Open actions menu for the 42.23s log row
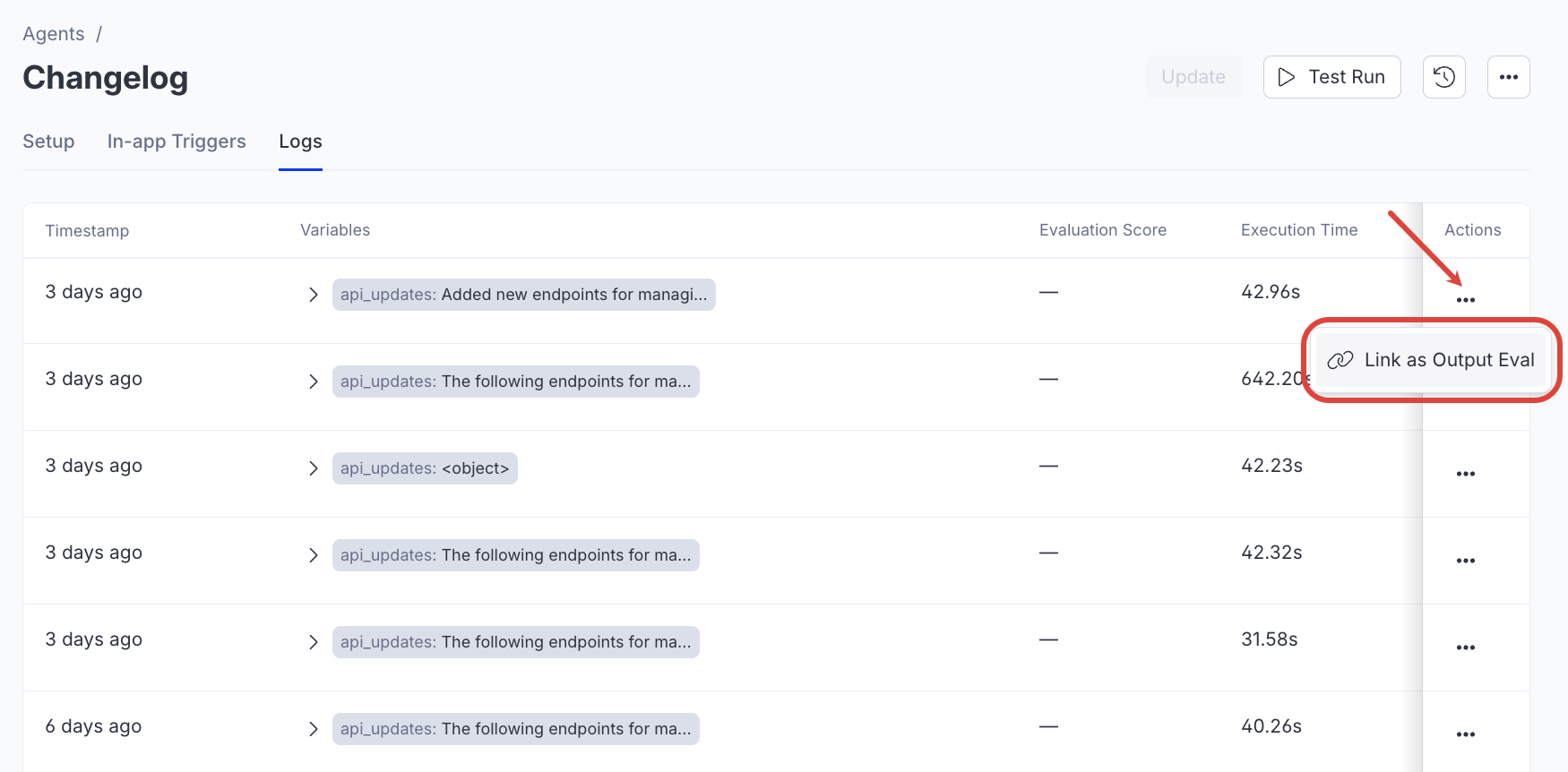Viewport: 1568px width, 772px height. [1465, 474]
